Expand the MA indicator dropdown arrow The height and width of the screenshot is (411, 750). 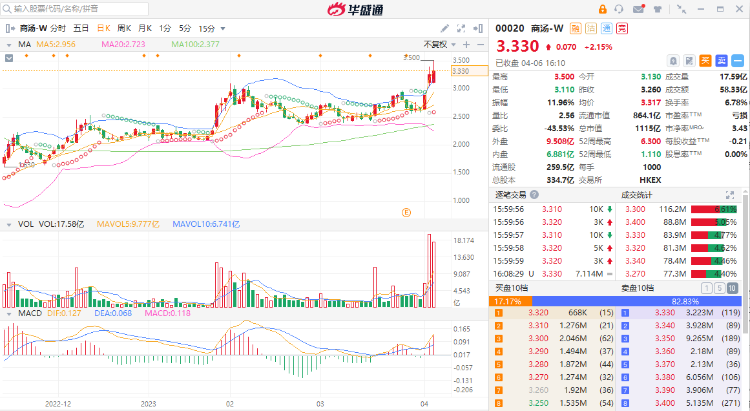[9, 45]
